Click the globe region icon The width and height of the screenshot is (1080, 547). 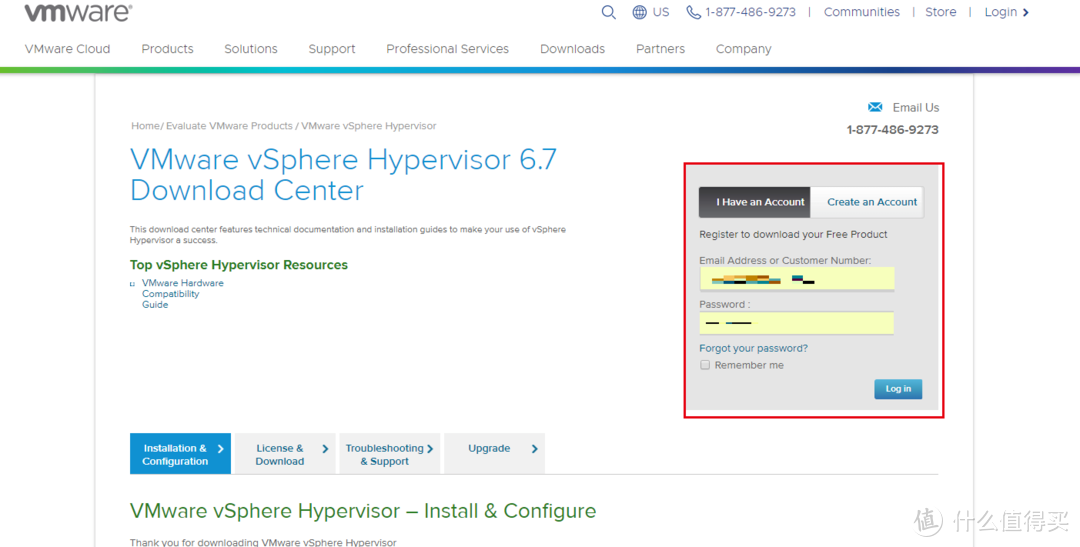pyautogui.click(x=640, y=12)
